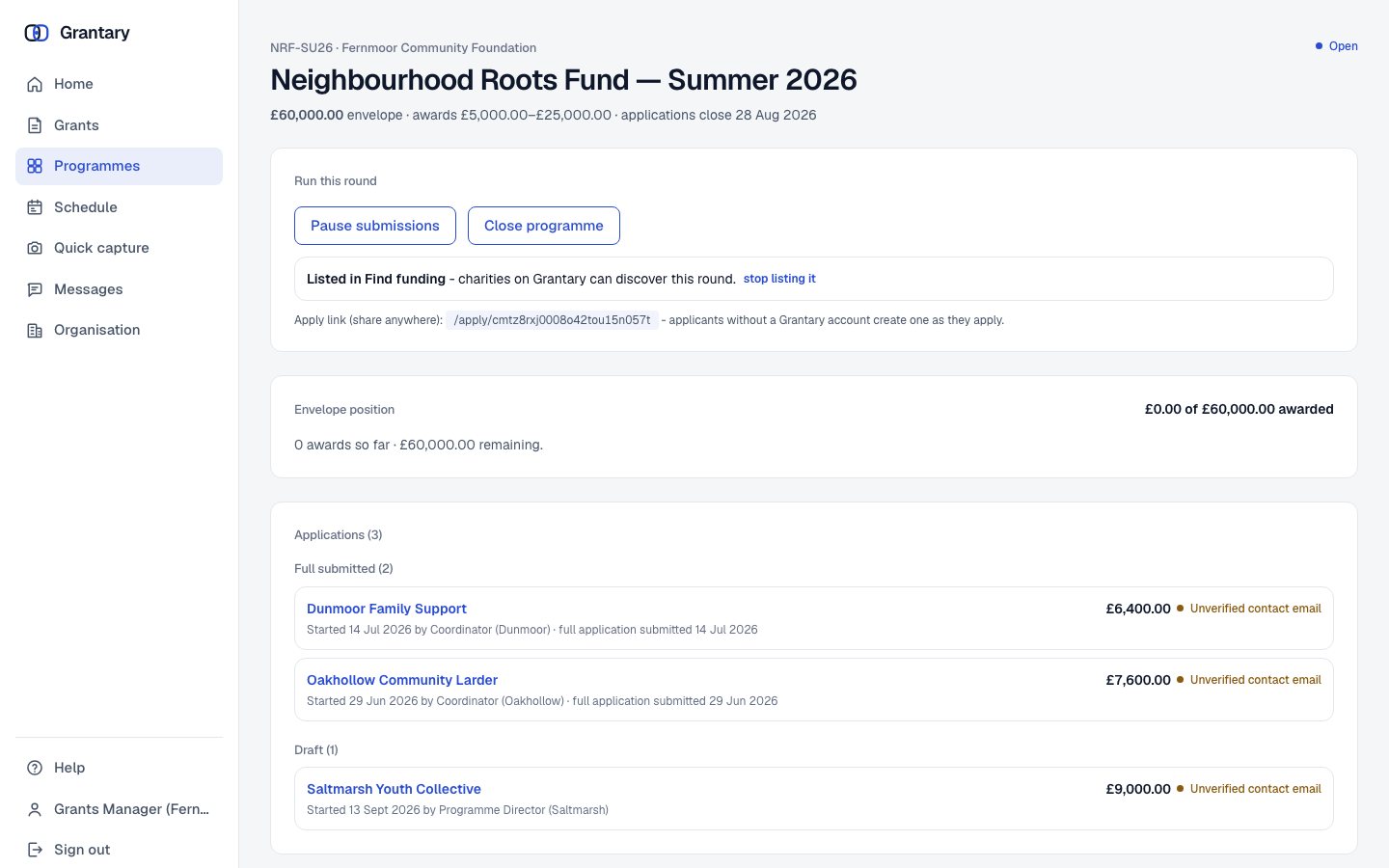Click the £6,400.00 amount

click(1138, 609)
